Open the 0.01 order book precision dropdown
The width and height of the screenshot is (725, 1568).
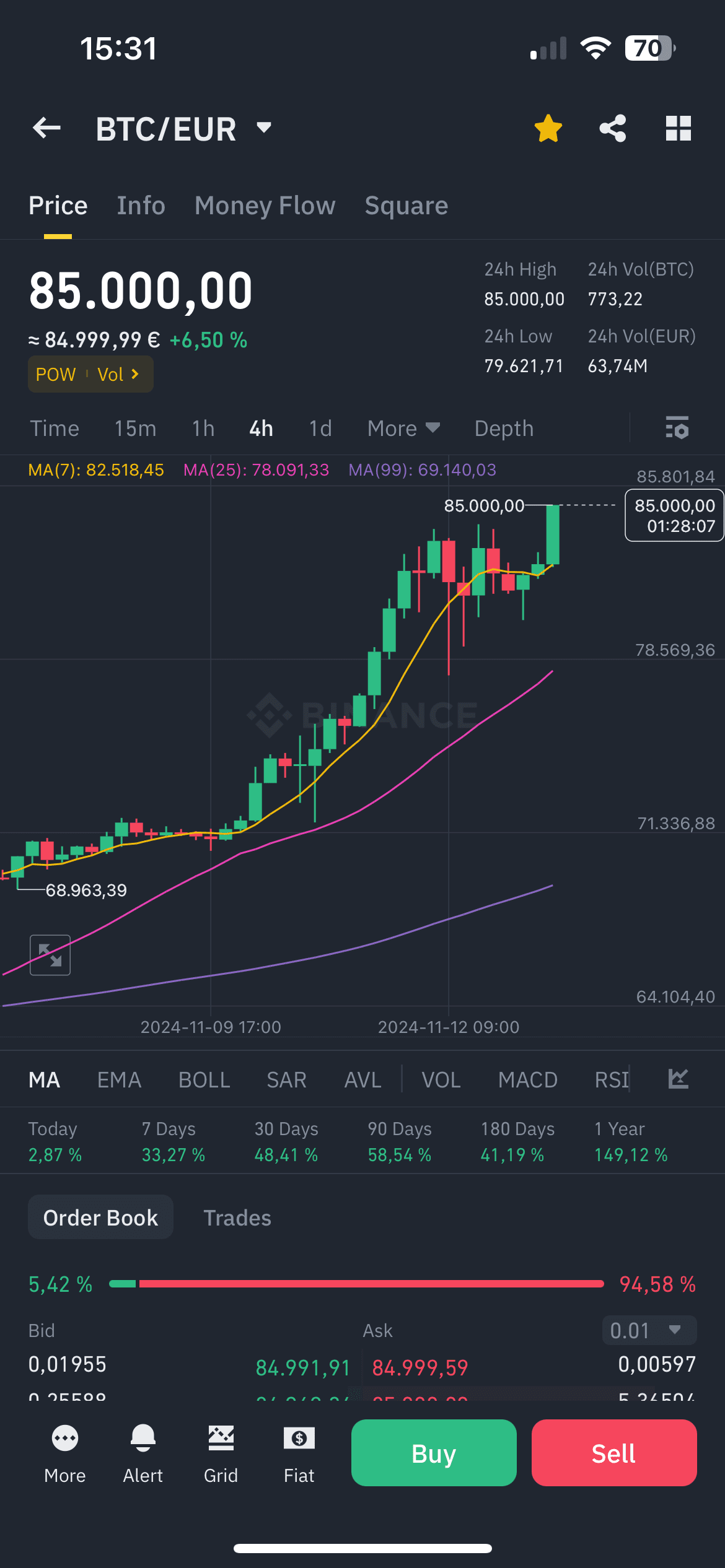pyautogui.click(x=649, y=1330)
